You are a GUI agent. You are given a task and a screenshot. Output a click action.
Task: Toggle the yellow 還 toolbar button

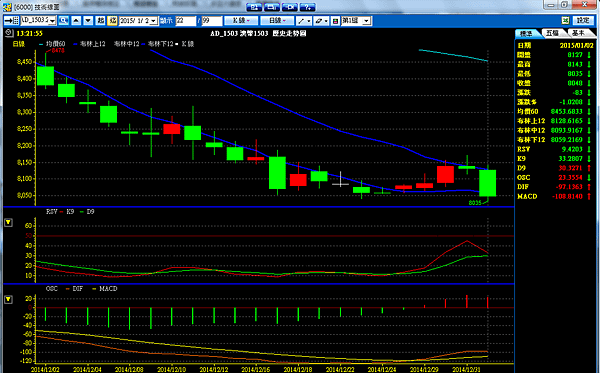(x=112, y=21)
